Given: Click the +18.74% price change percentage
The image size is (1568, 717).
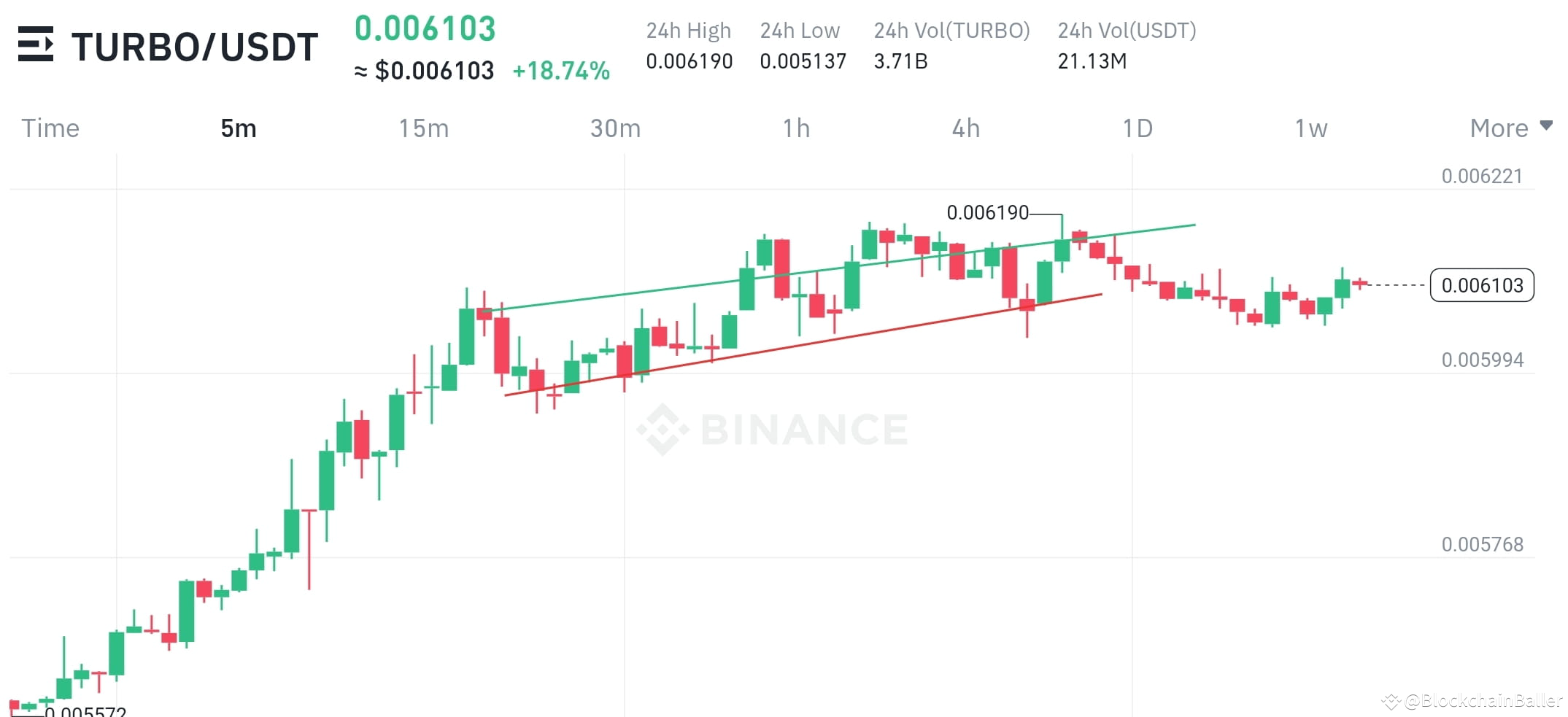Looking at the screenshot, I should coord(561,71).
